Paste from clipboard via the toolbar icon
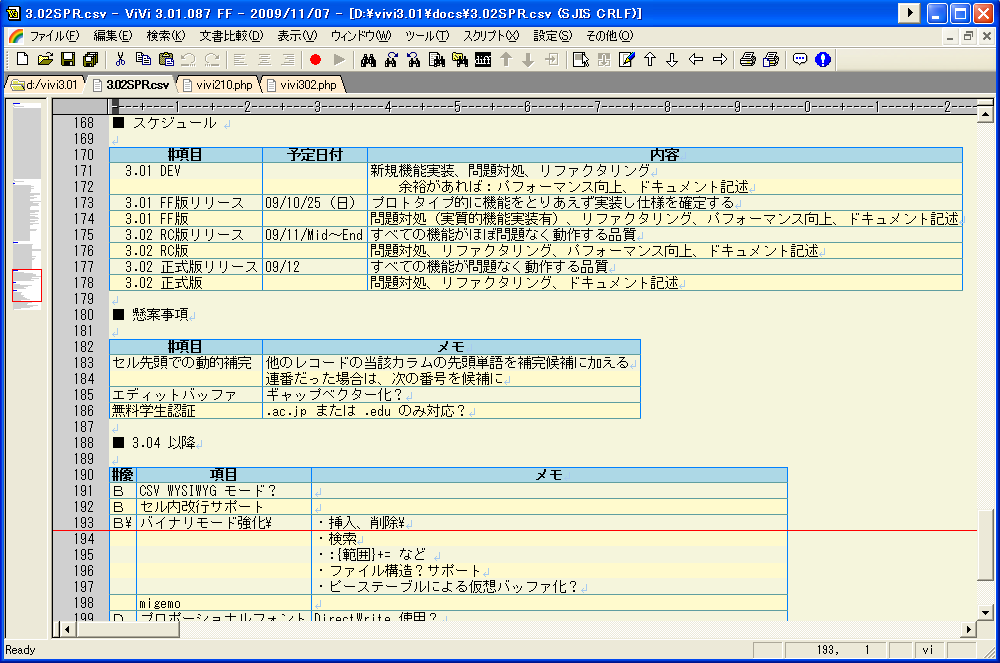1000x663 pixels. 166,59
